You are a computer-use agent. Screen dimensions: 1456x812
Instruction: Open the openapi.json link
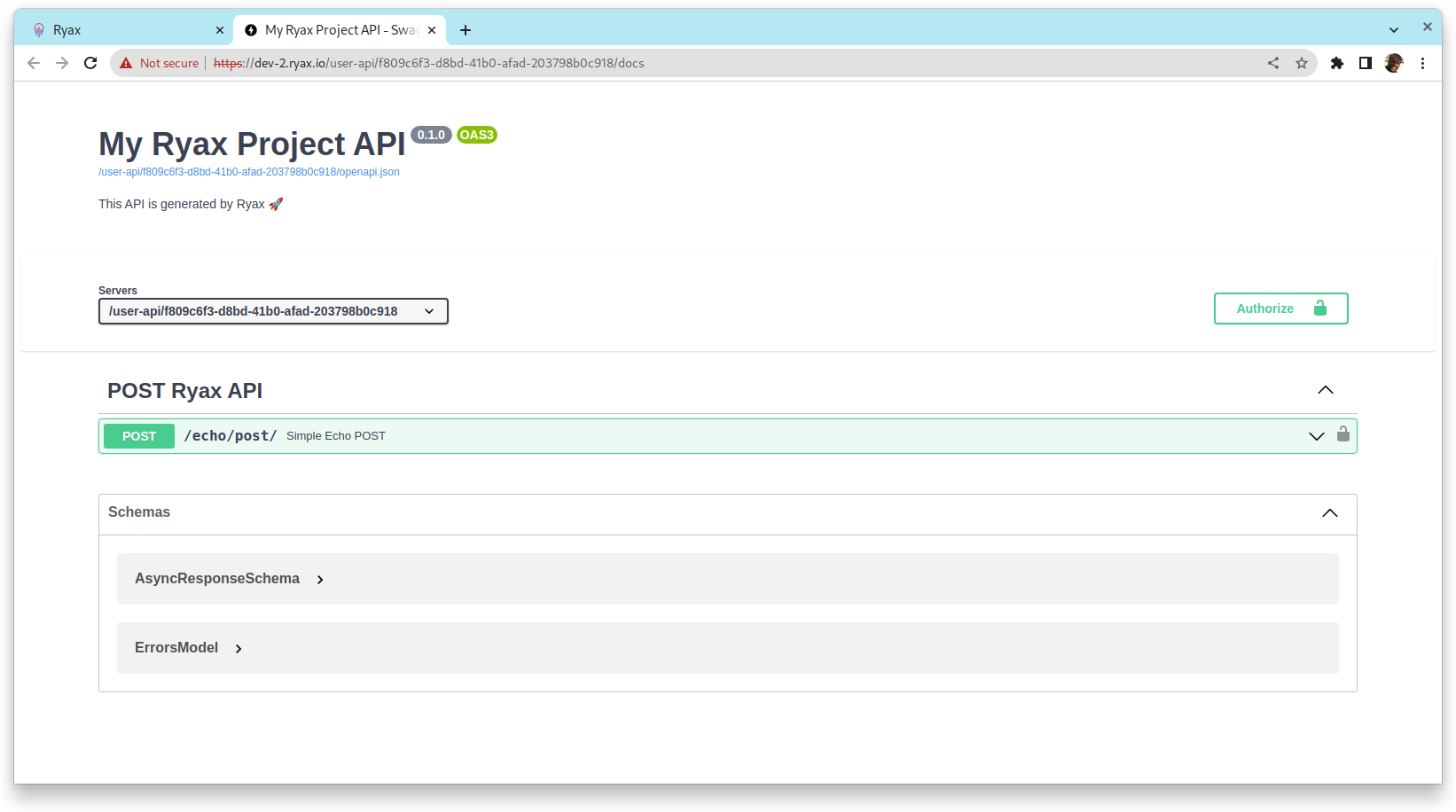click(249, 172)
